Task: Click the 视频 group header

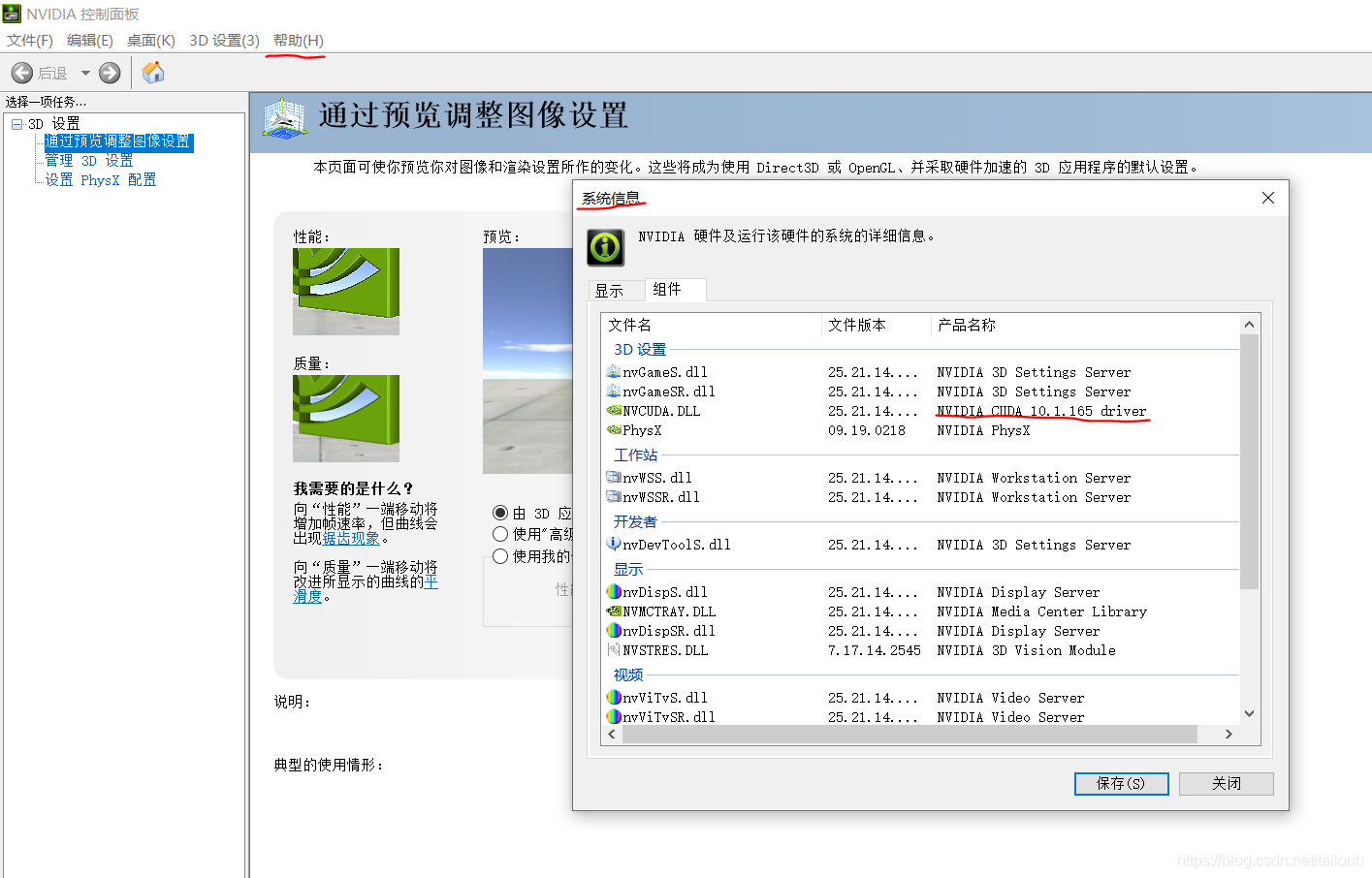Action: [628, 674]
